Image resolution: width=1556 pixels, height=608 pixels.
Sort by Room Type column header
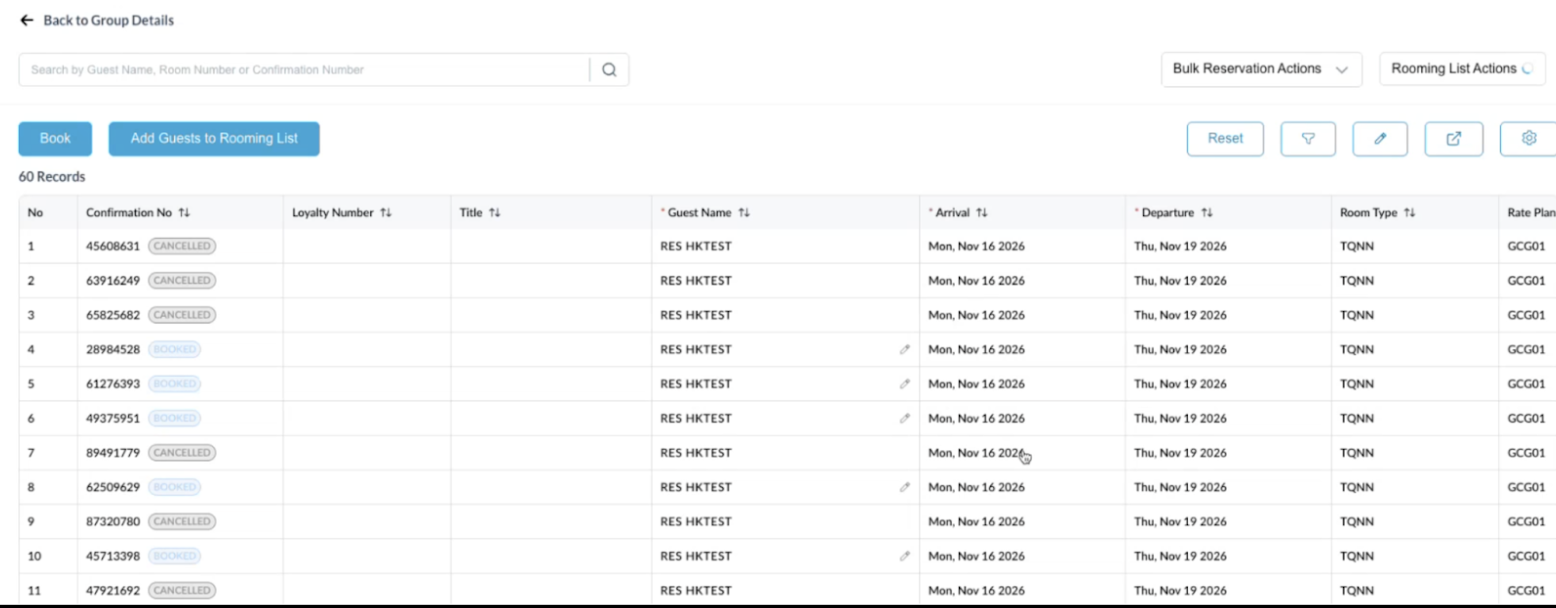coord(1409,213)
